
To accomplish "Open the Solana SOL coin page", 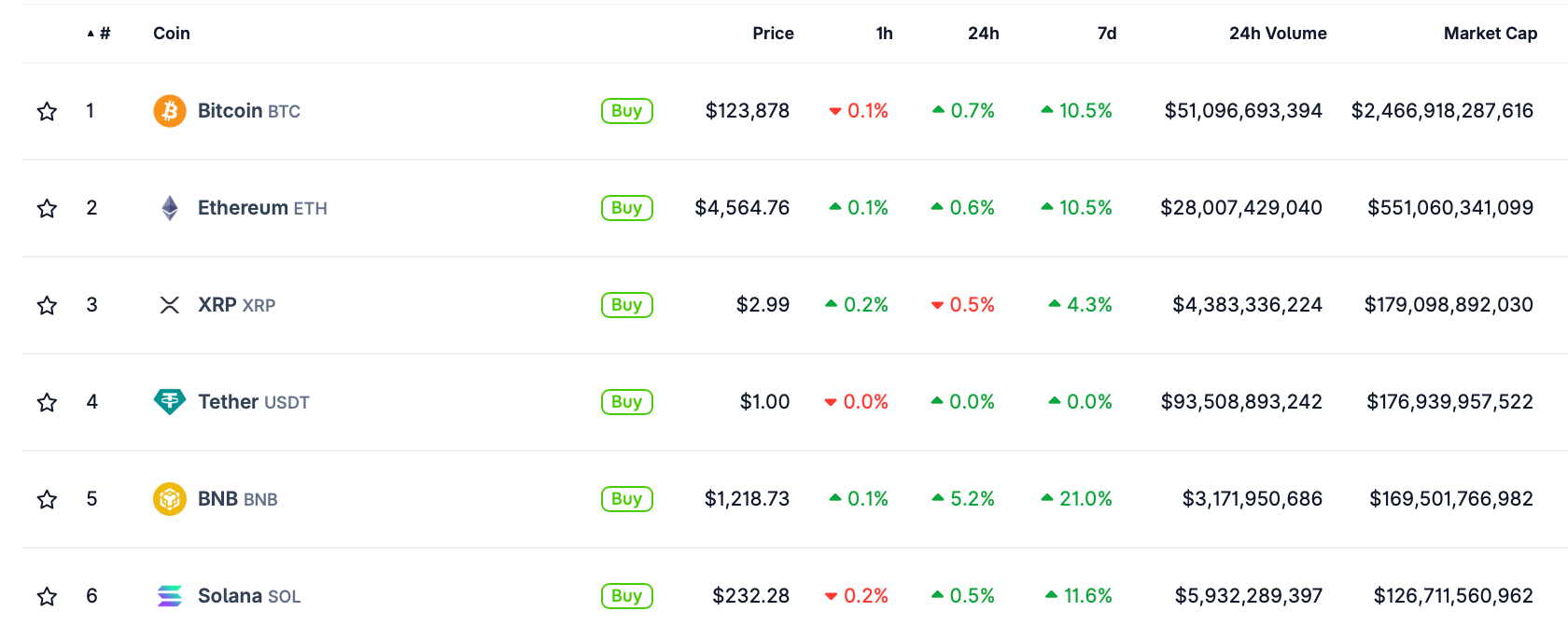I will click(248, 596).
